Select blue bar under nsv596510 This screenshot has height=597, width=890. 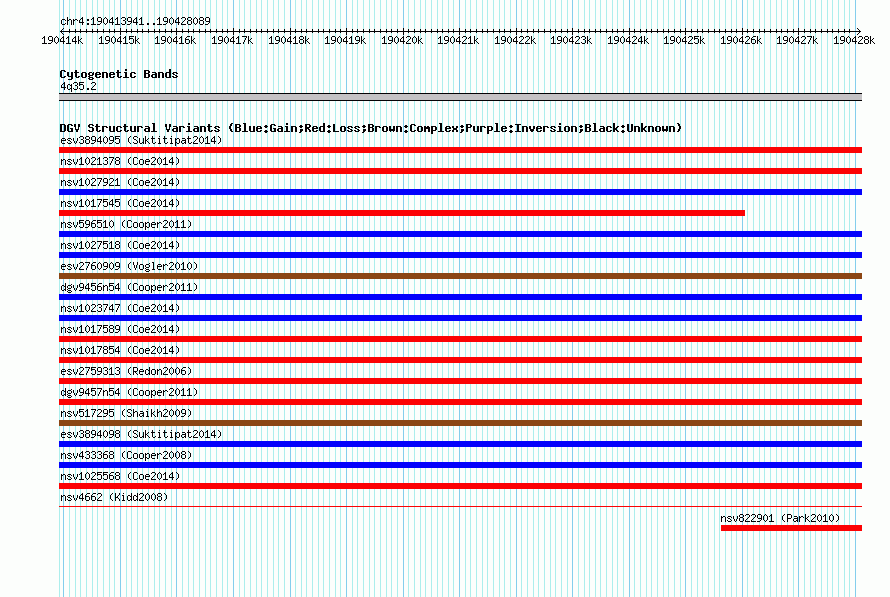pyautogui.click(x=460, y=234)
